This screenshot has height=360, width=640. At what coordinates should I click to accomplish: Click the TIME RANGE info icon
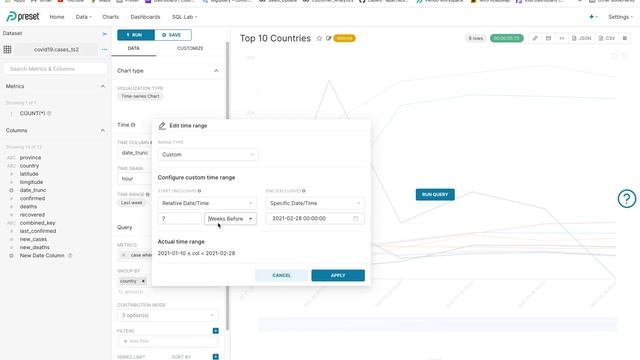148,194
